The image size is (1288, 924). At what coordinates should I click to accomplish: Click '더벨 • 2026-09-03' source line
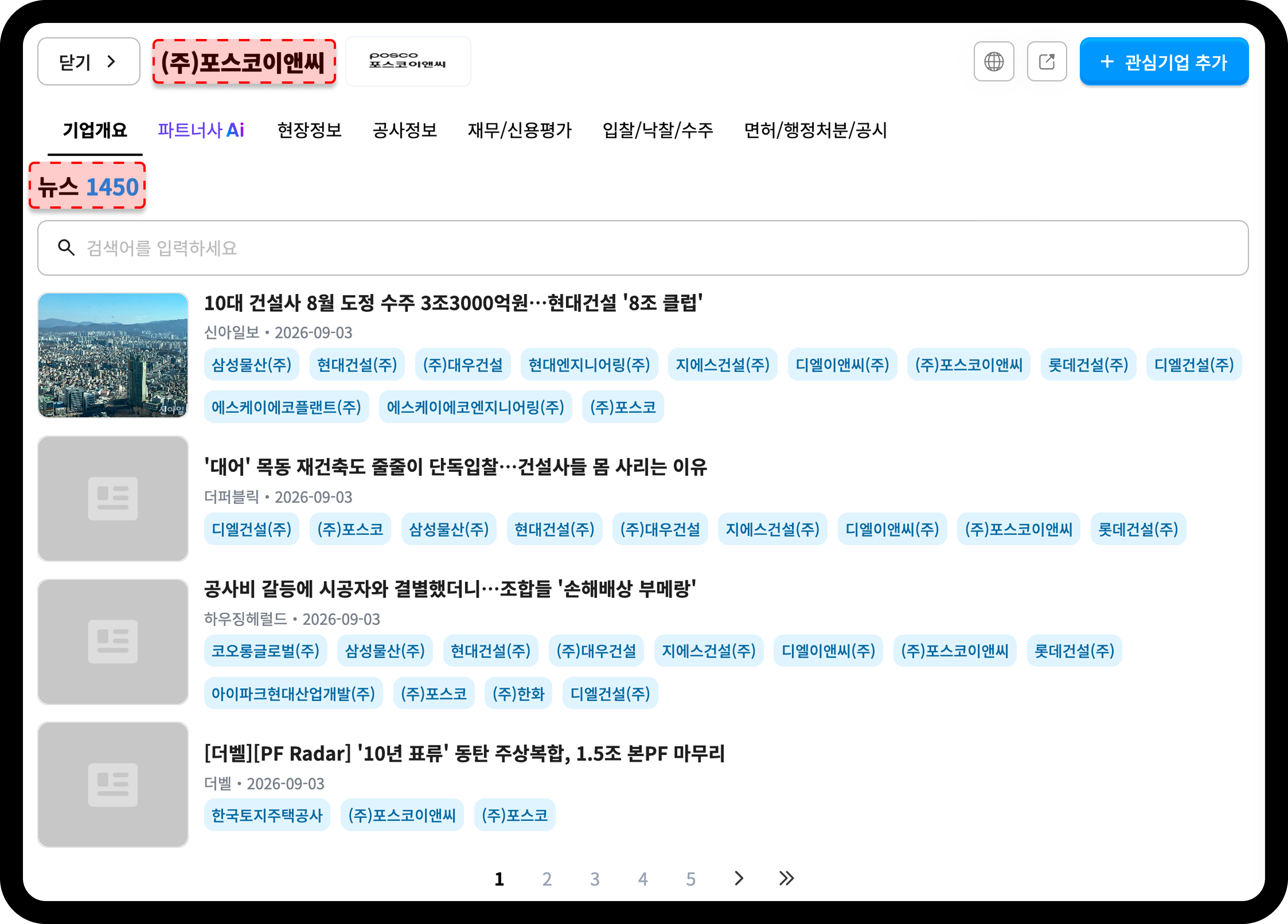pos(264,783)
